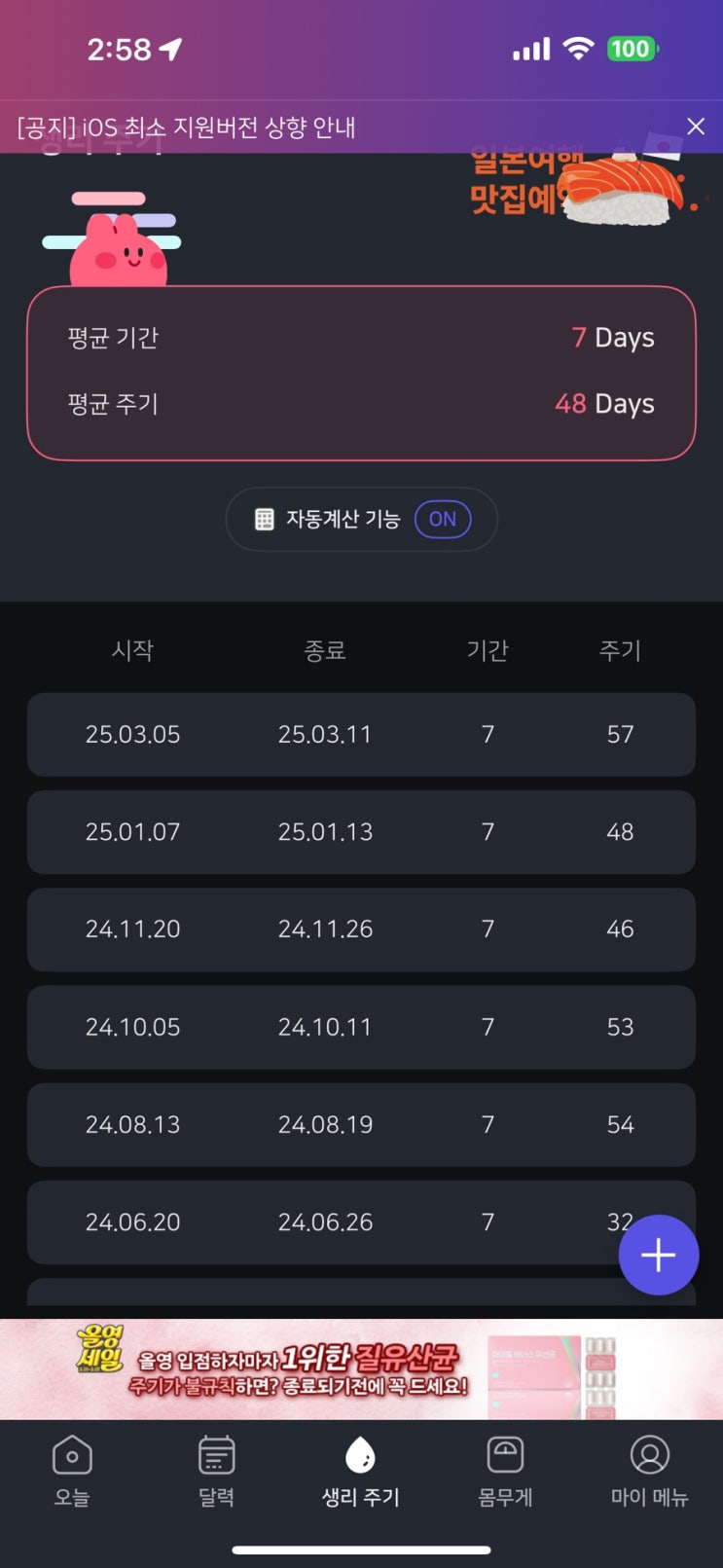Open the record starting 24.11.20
Viewport: 723px width, 1568px height.
pyautogui.click(x=361, y=930)
